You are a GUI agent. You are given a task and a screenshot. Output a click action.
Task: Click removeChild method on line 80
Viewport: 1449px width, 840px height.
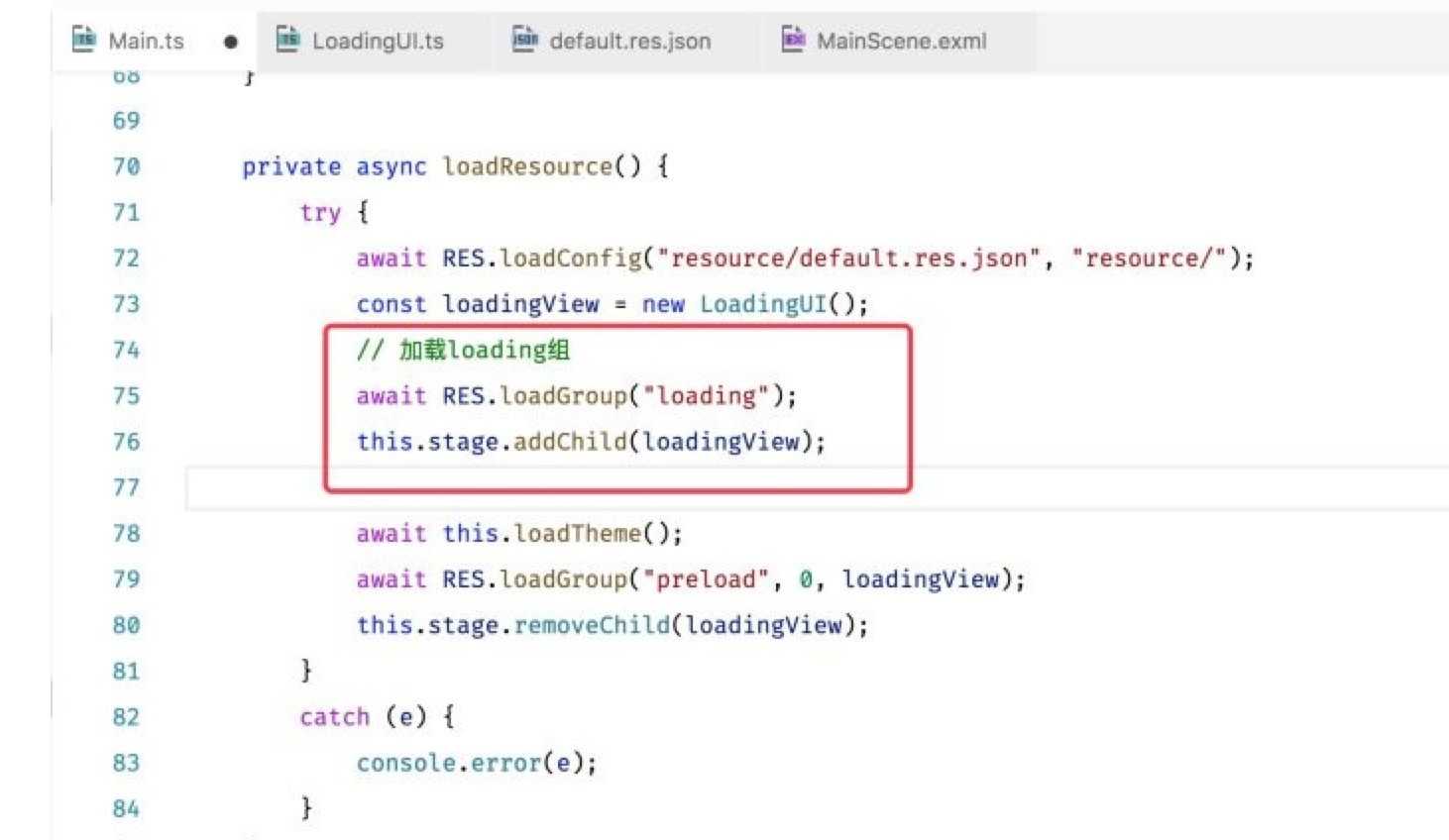click(592, 625)
